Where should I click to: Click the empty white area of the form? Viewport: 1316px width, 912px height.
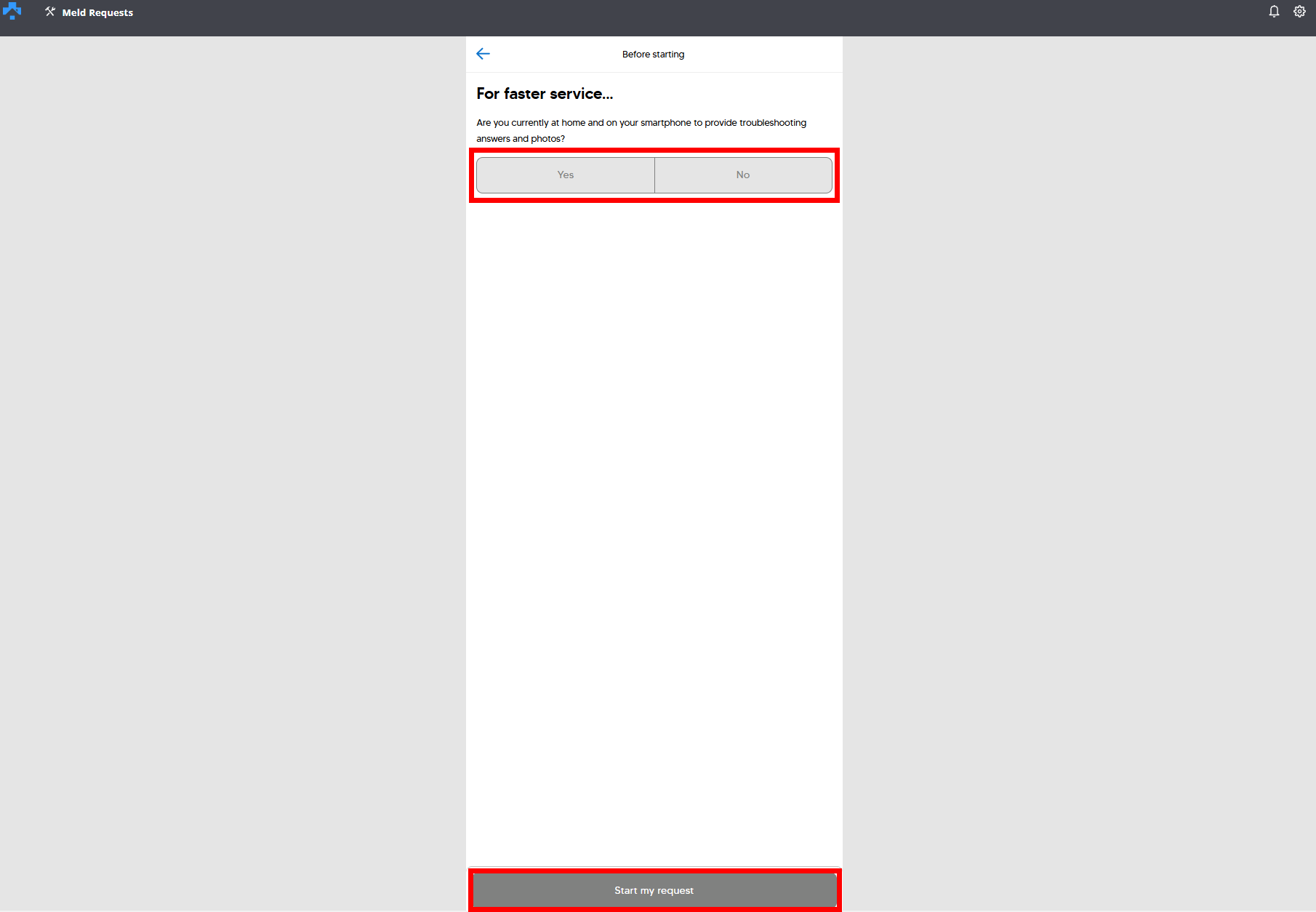[654, 509]
